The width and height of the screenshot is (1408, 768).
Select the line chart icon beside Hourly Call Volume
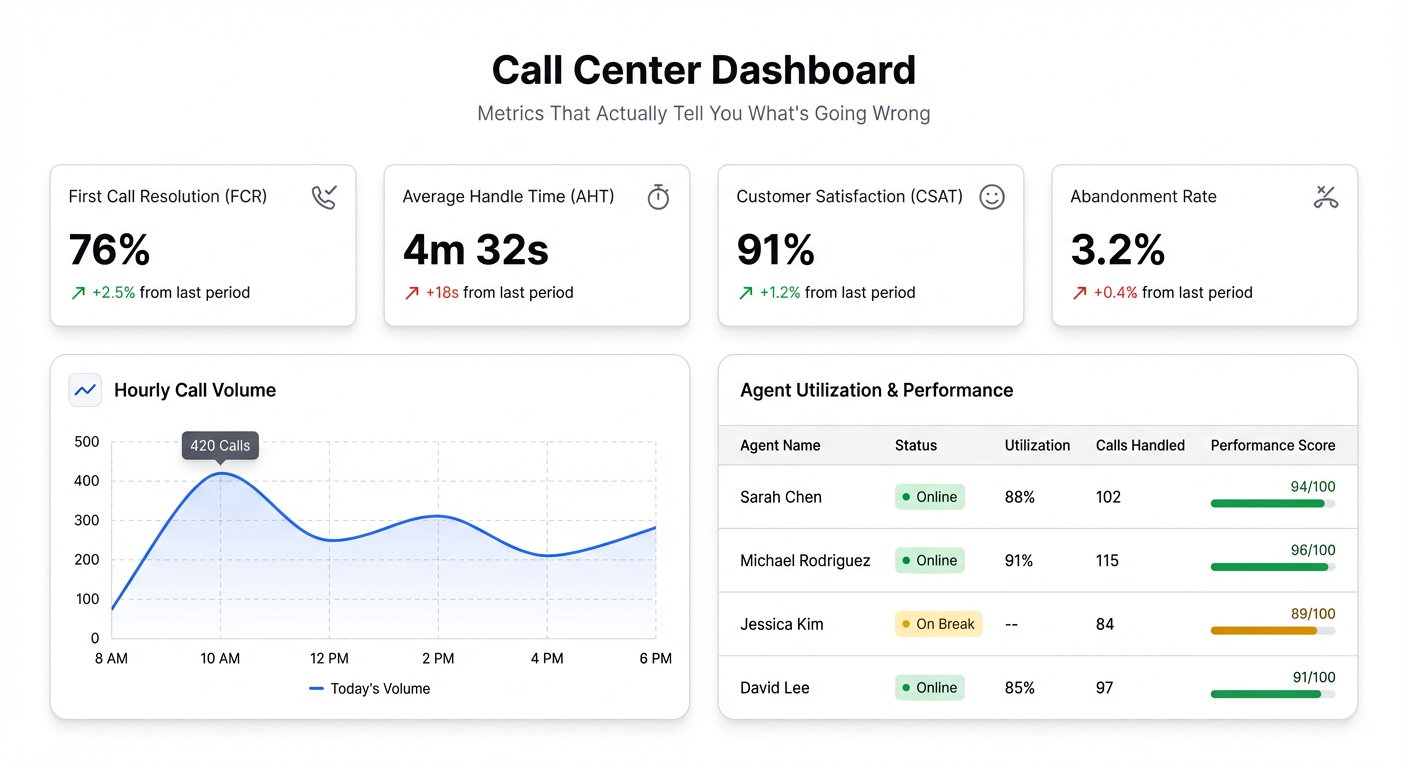(85, 390)
